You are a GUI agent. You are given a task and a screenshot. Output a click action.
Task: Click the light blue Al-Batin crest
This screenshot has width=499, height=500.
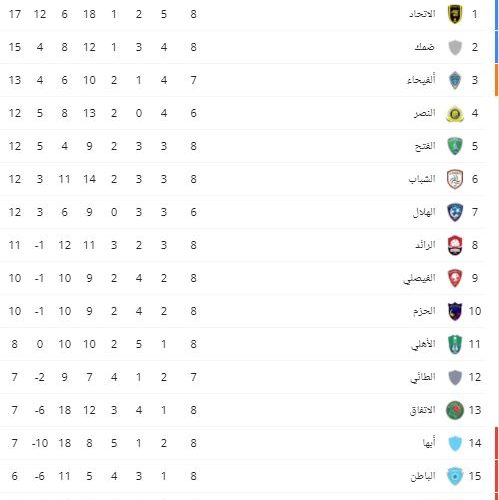click(455, 476)
